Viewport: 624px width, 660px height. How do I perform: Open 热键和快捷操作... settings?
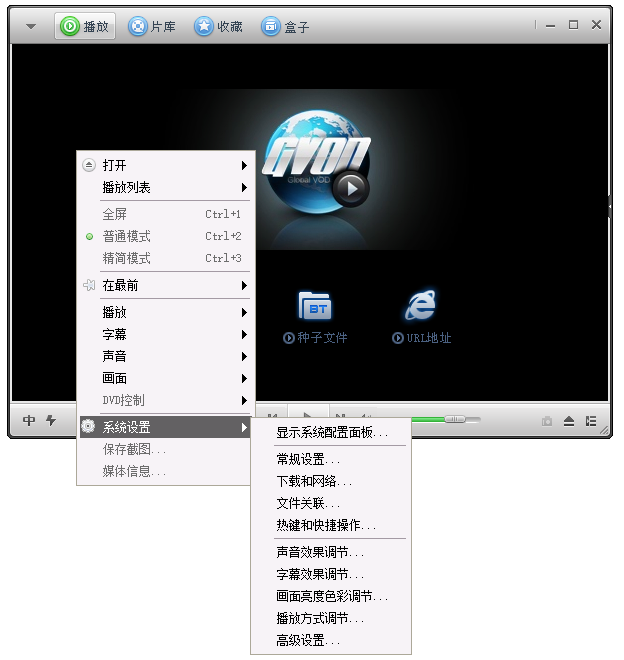tap(331, 525)
